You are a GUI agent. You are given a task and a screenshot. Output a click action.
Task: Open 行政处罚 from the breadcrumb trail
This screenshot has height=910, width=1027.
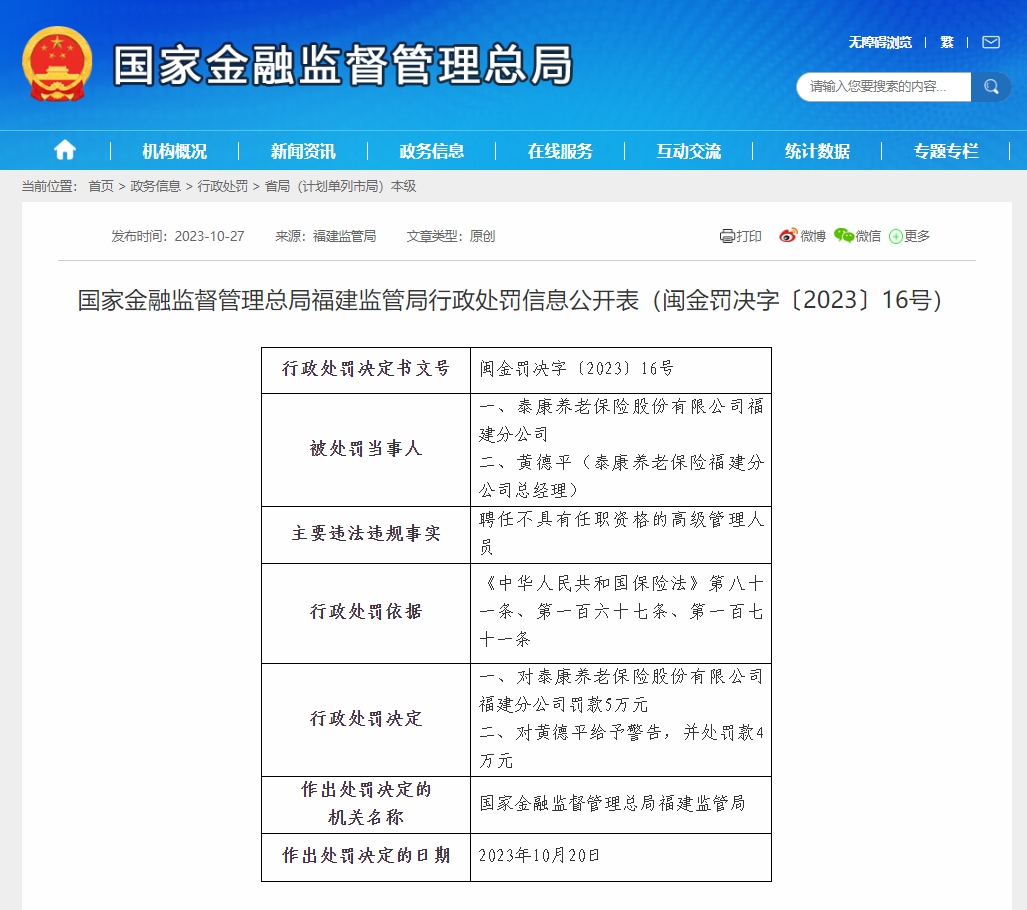tap(222, 186)
